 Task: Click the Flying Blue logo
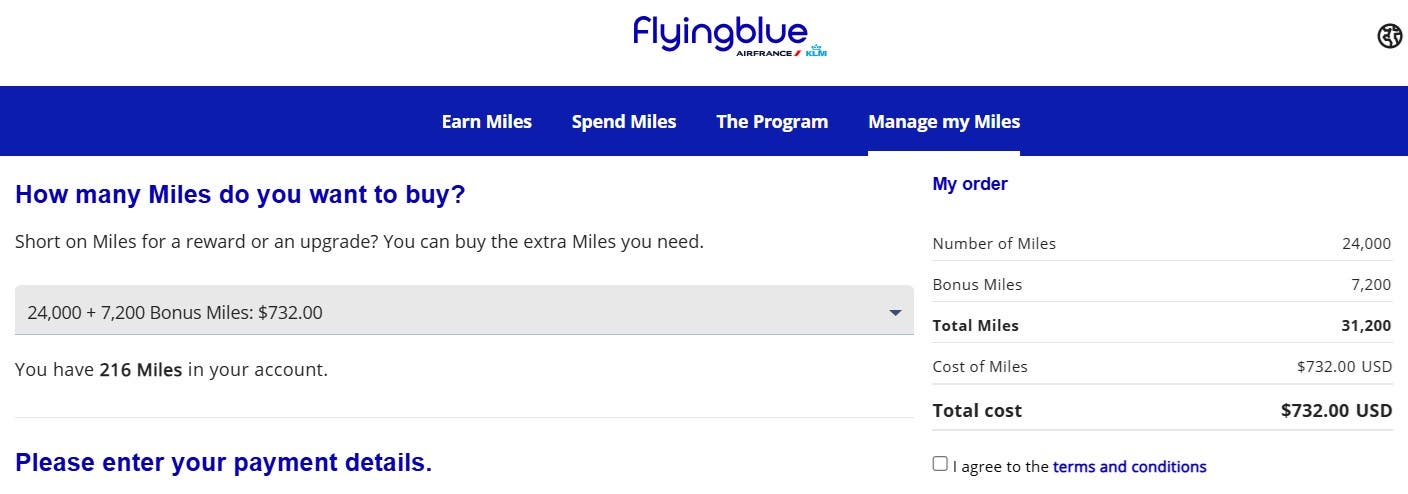tap(720, 31)
